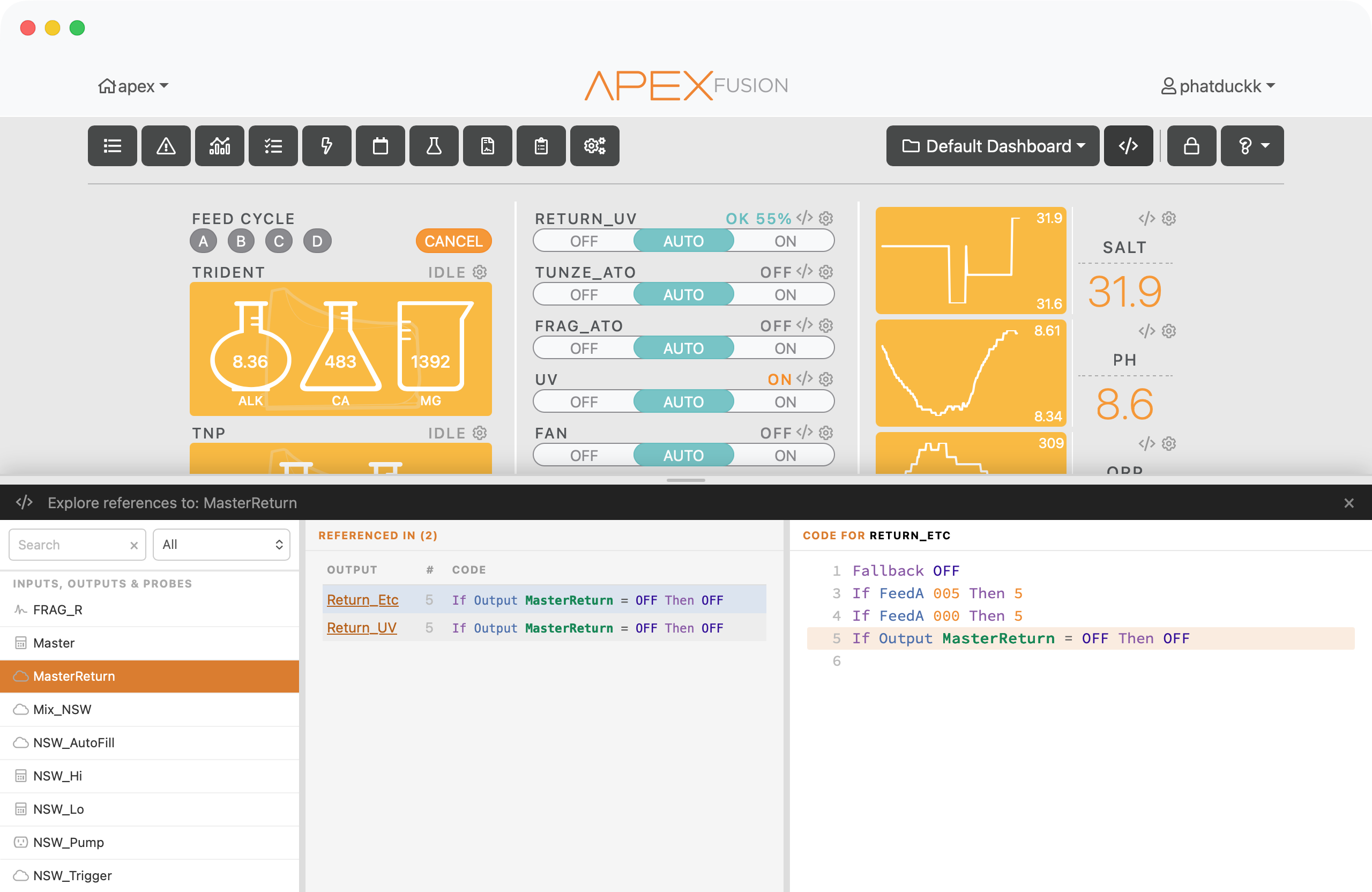
Task: Close the Explore references panel
Action: (1348, 503)
